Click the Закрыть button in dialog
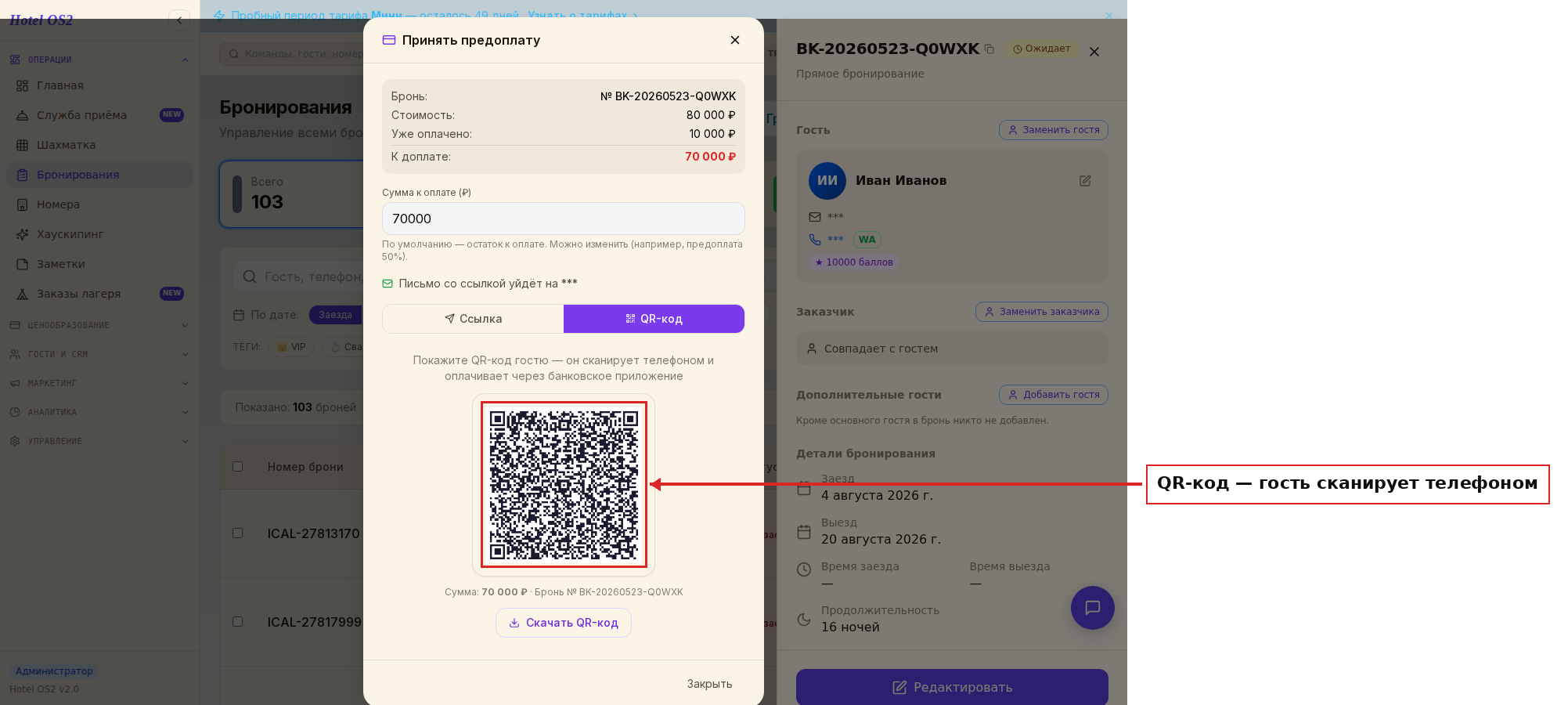The image size is (1568, 705). tap(709, 684)
